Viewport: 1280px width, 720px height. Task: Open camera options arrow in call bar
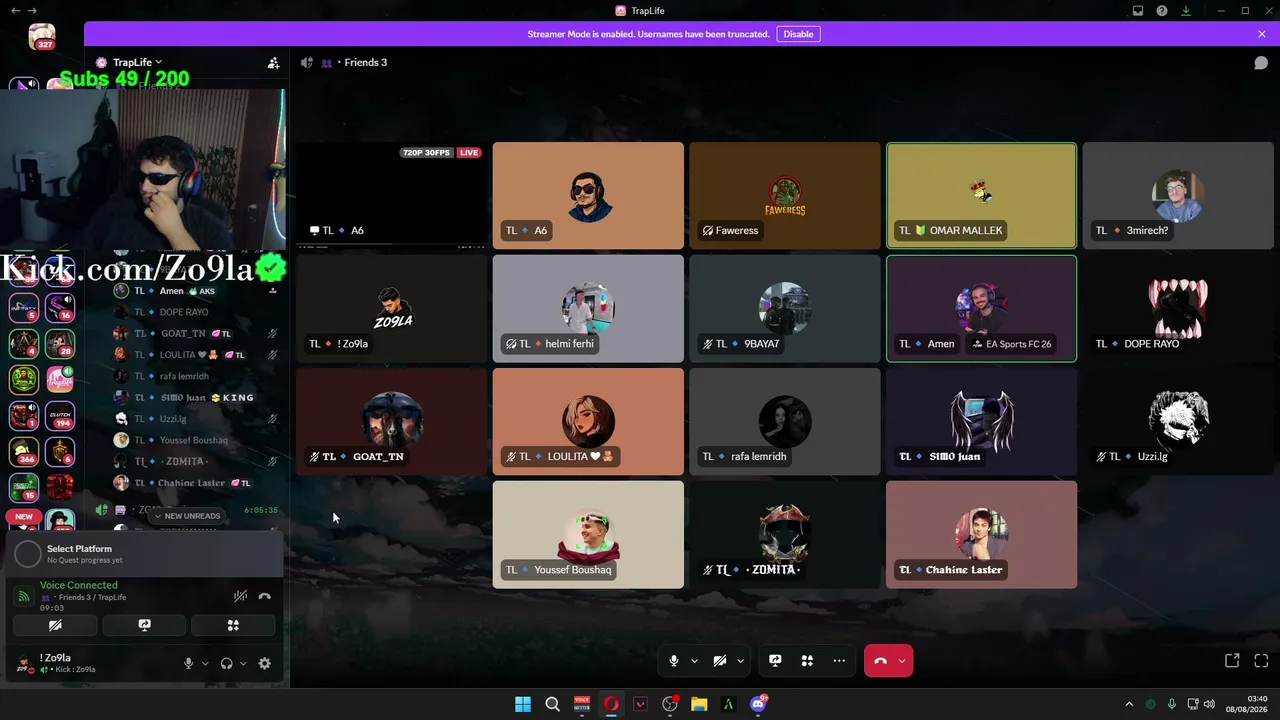tap(740, 661)
